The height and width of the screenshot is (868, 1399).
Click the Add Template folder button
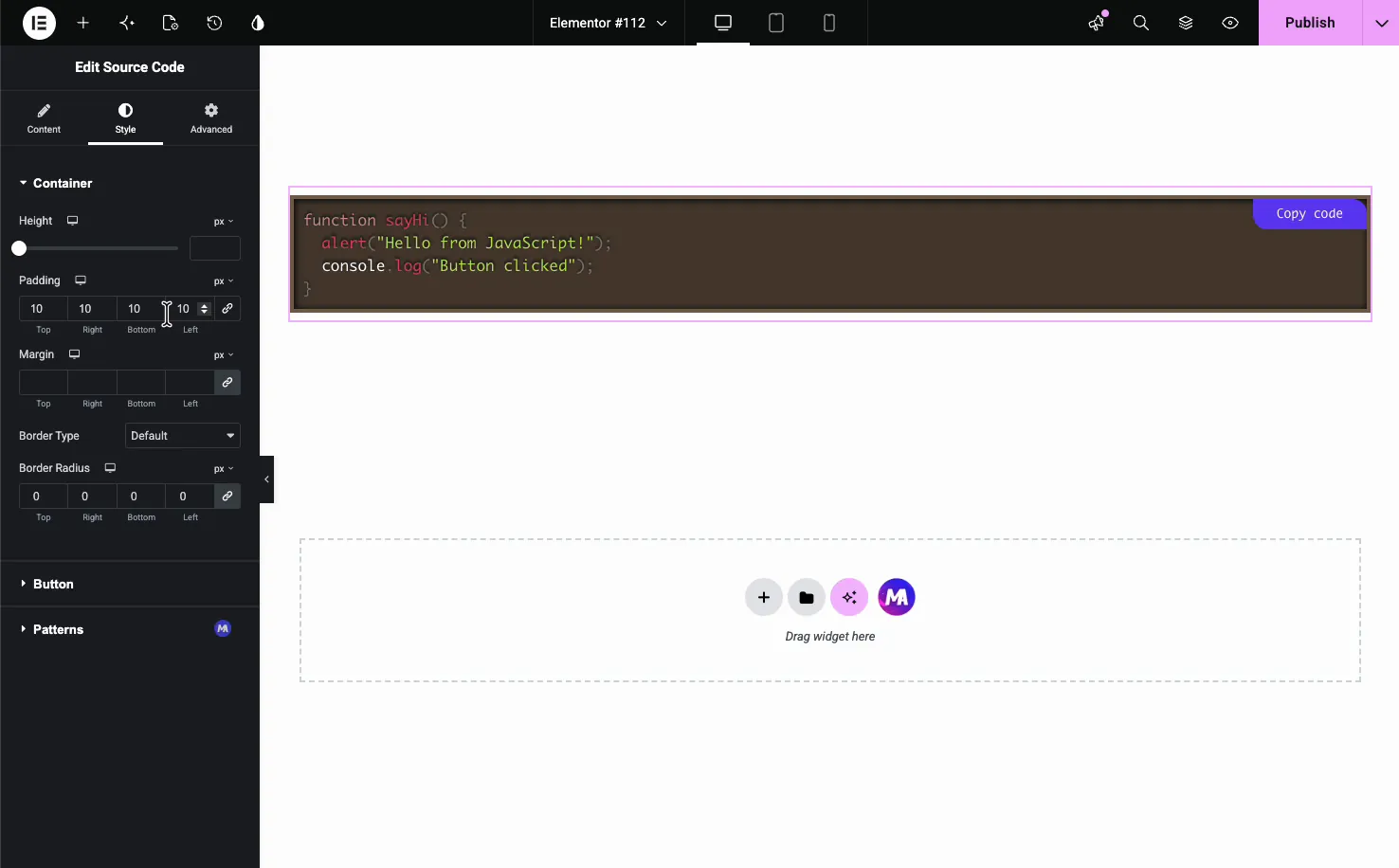pyautogui.click(x=807, y=598)
